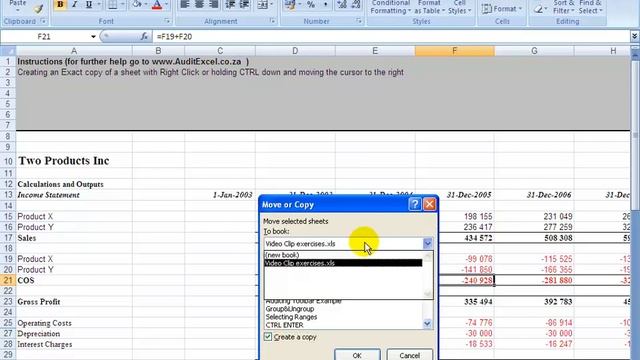The image size is (640, 360).
Task: Open Cell Styles menu
Action: pyautogui.click(x=460, y=7)
